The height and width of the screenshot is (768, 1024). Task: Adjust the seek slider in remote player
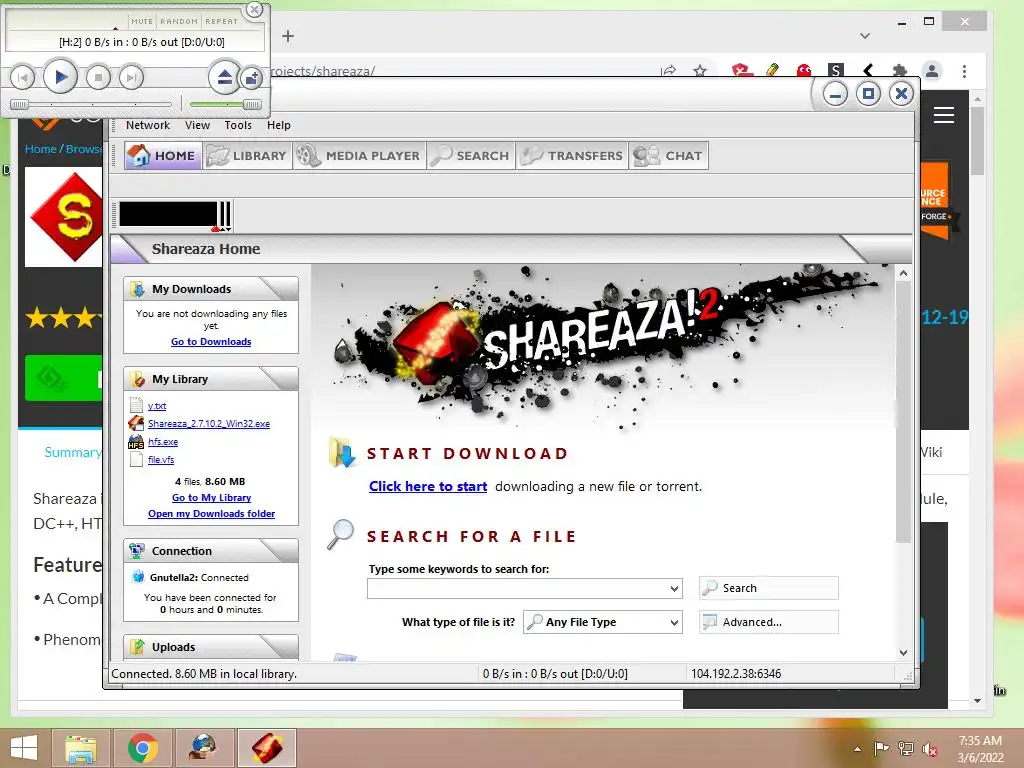(91, 104)
